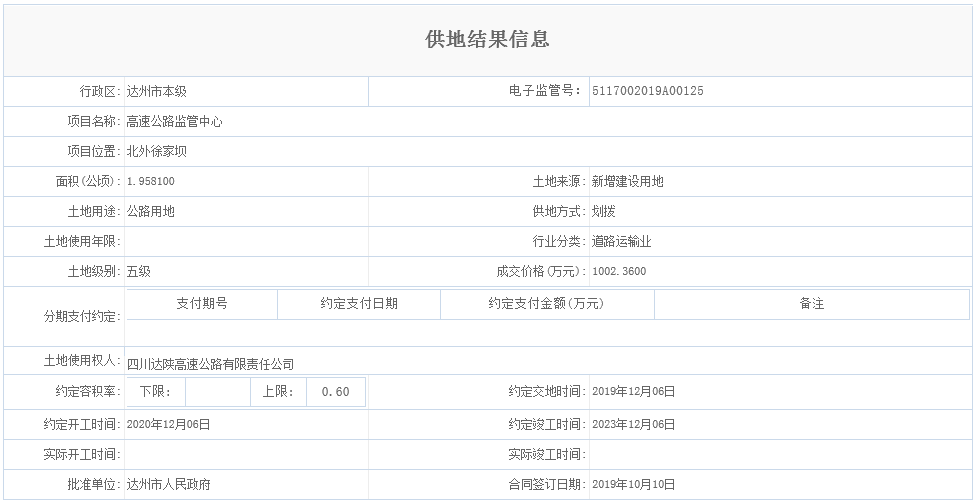Click the label 批准单位
Viewport: 975px width, 503px height.
[x=94, y=484]
